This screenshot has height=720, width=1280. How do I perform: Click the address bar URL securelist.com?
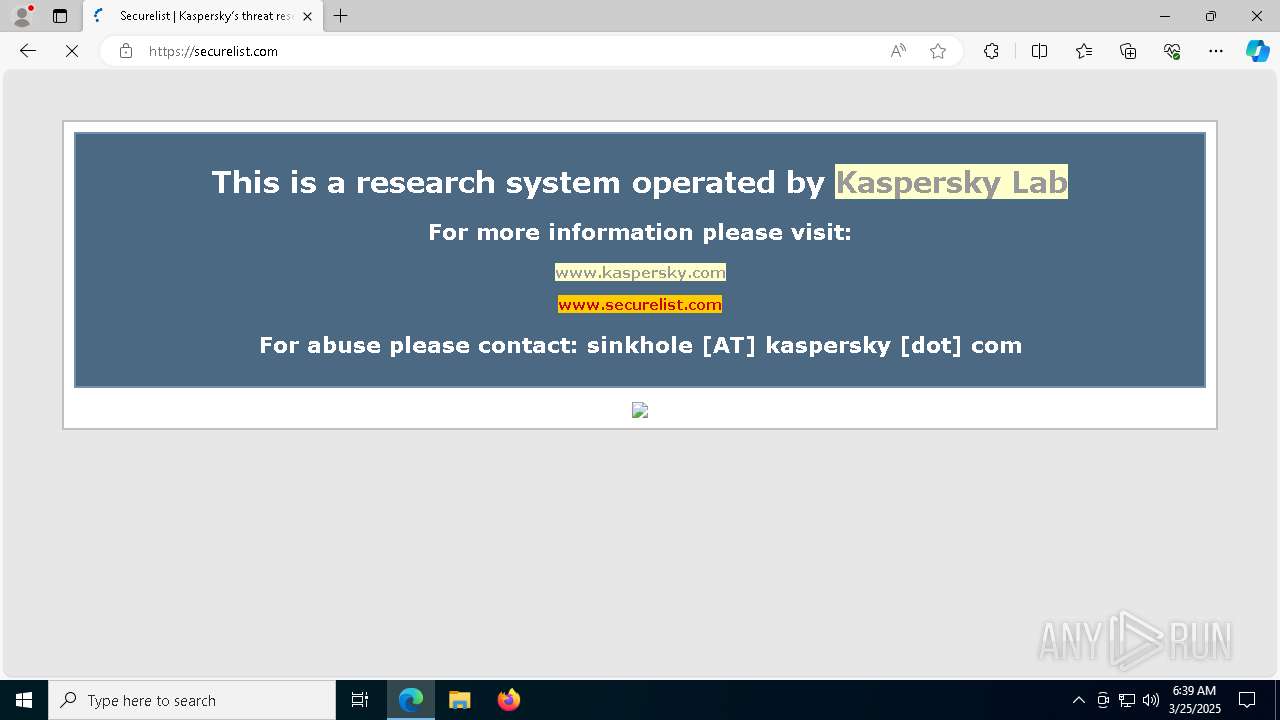213,51
